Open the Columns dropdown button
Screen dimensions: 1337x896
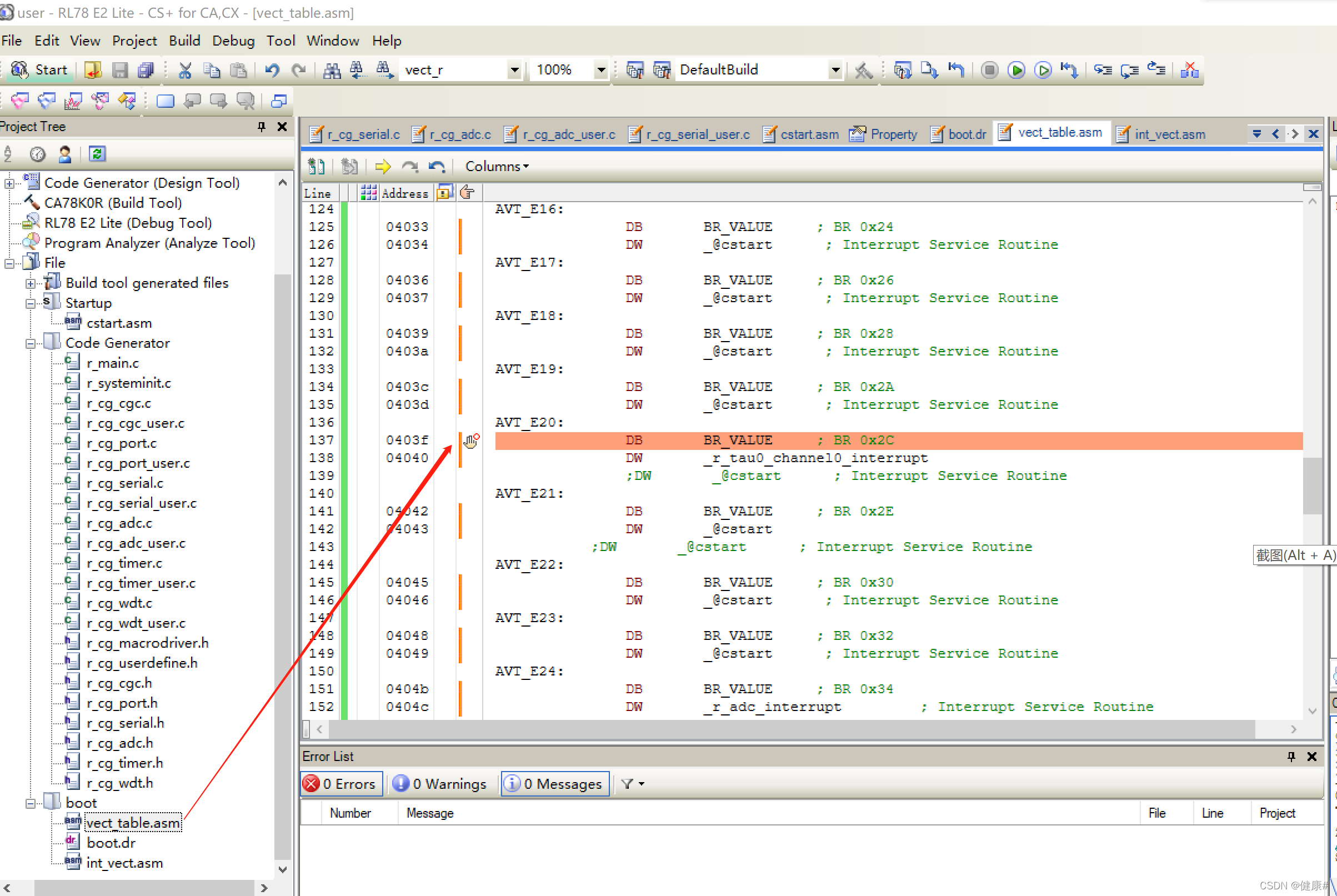pos(497,166)
